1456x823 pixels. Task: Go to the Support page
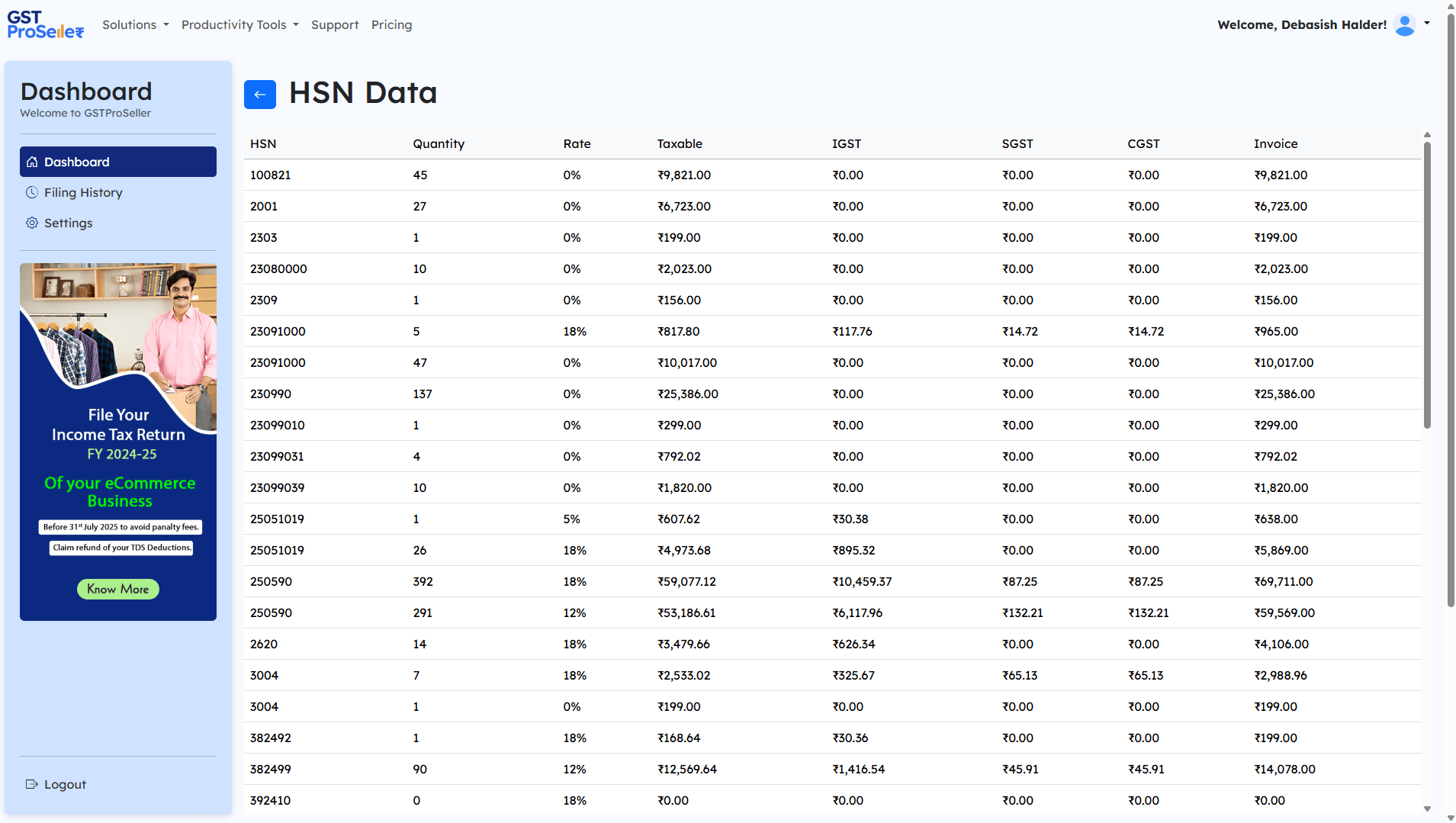coord(334,24)
